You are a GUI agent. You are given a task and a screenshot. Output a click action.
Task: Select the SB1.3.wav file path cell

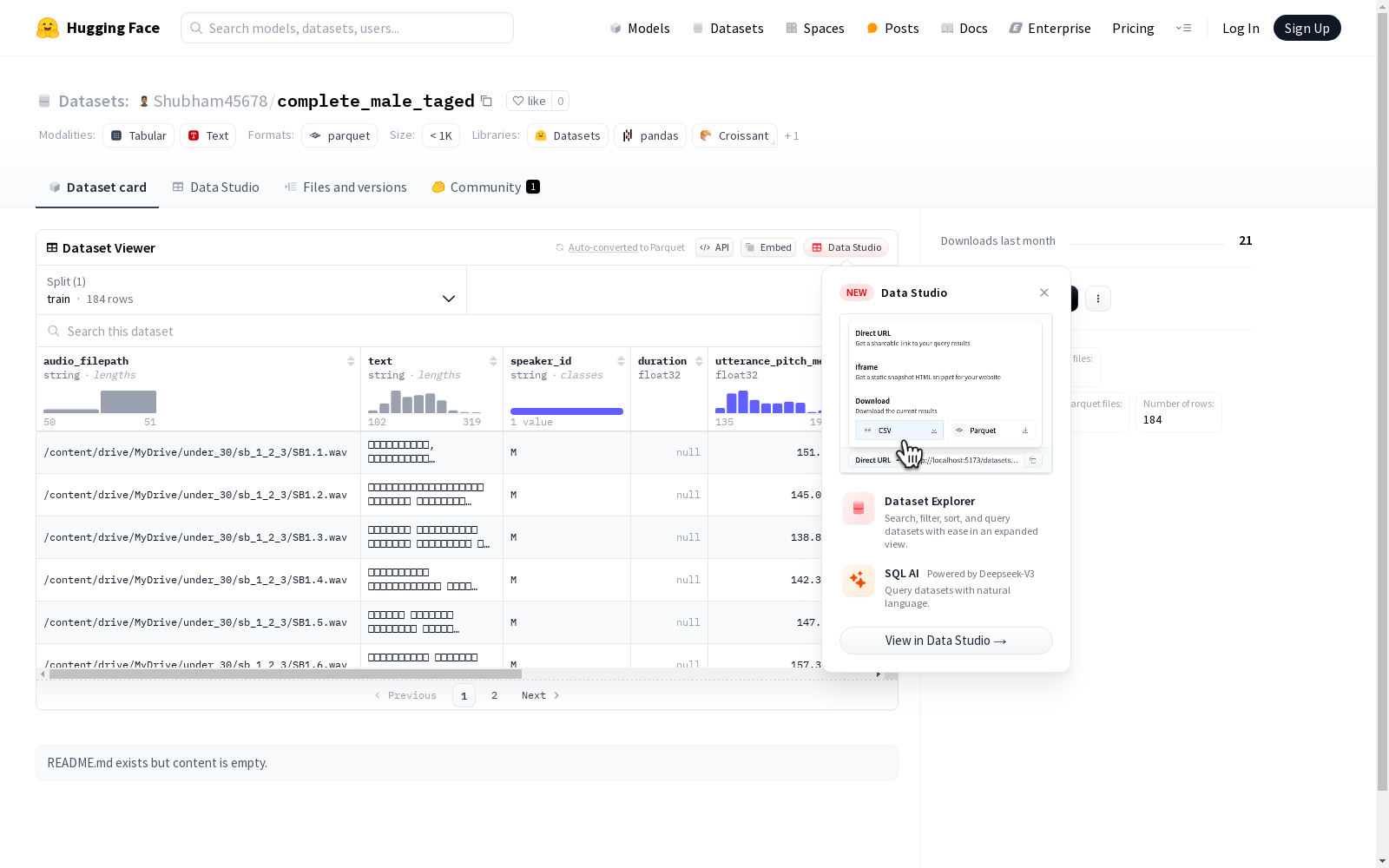[198, 537]
